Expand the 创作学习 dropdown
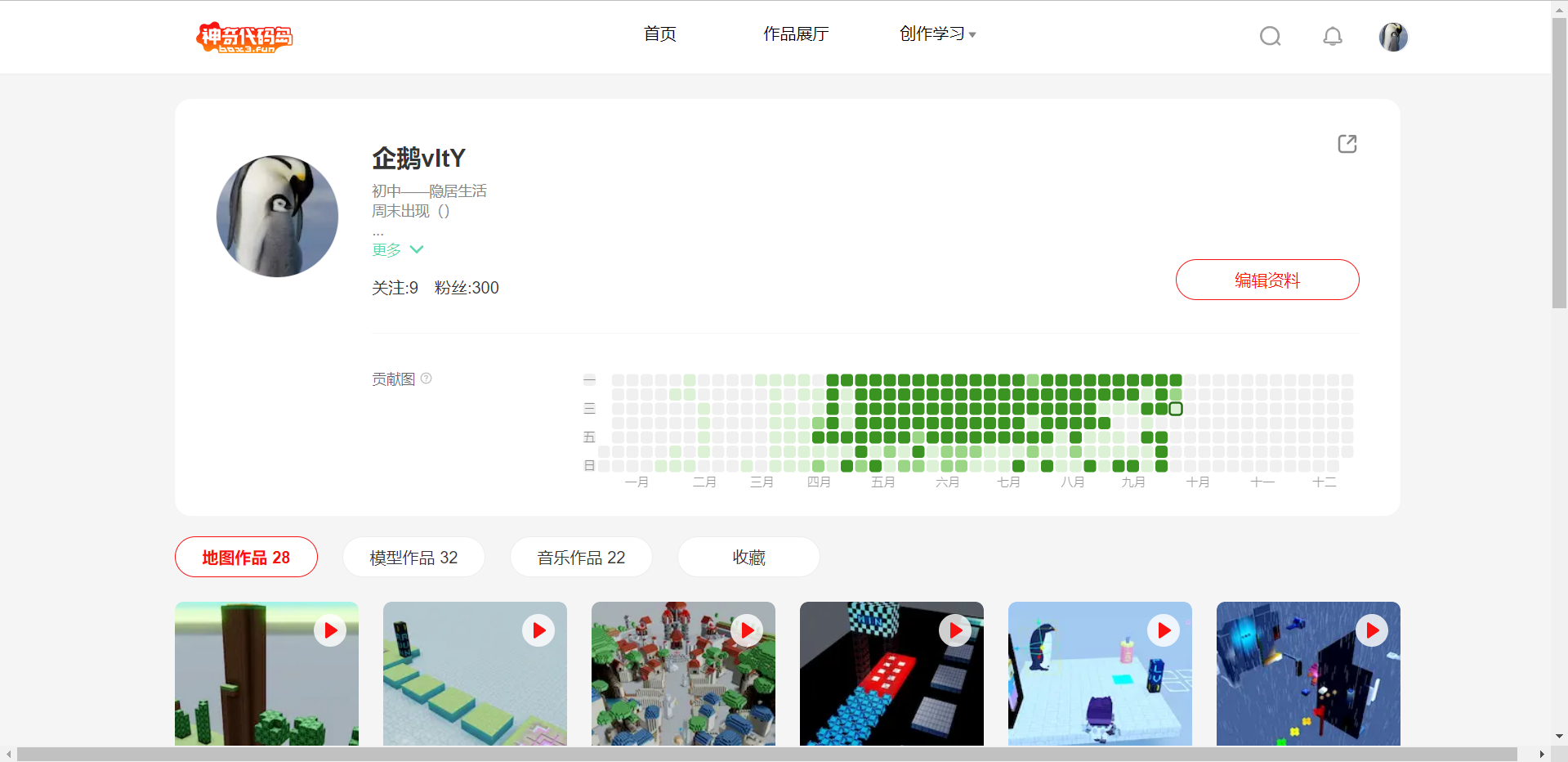The width and height of the screenshot is (1568, 762). point(937,34)
